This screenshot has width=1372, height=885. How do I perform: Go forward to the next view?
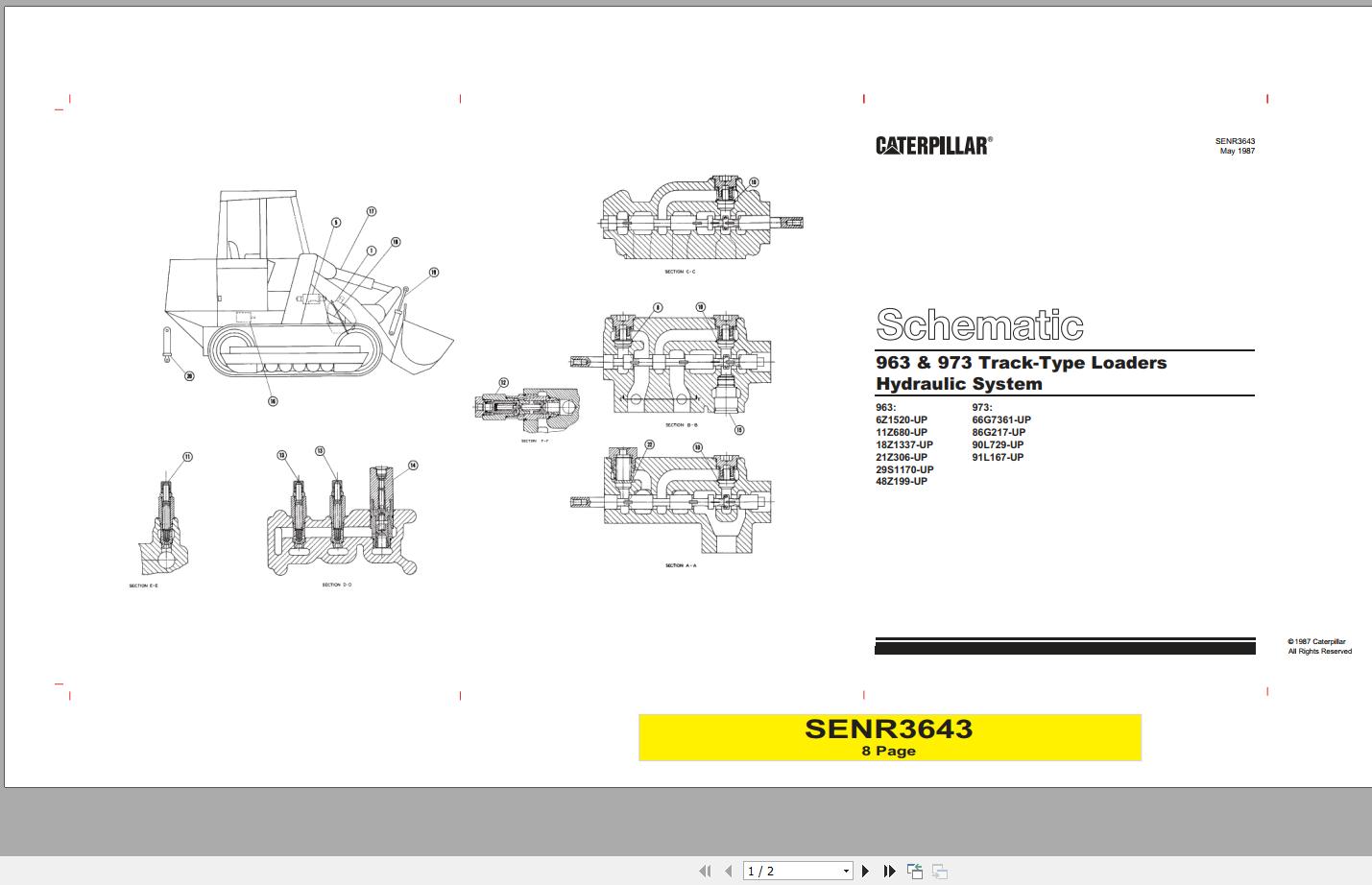pos(940,871)
